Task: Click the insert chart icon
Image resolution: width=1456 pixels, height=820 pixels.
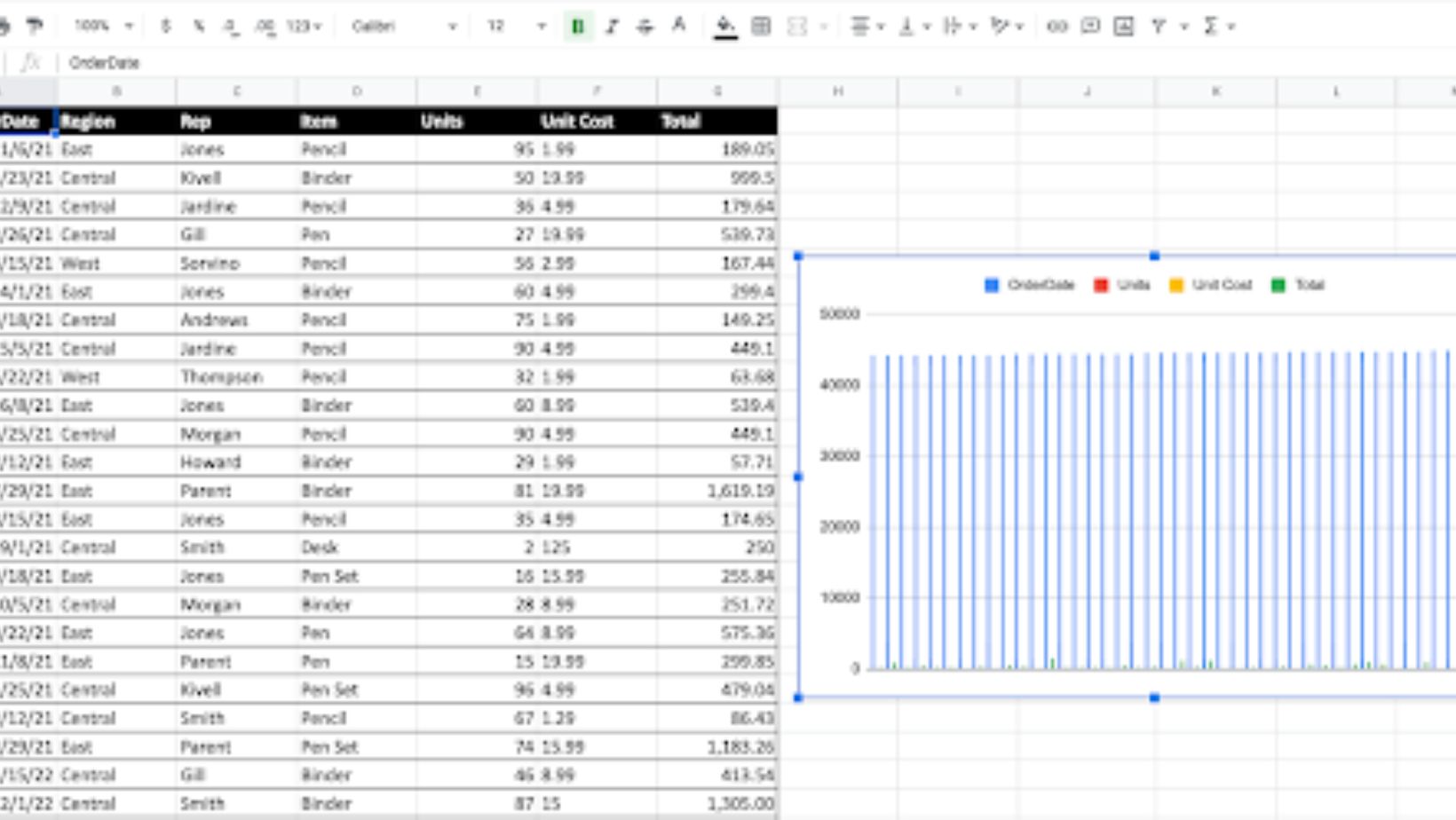Action: click(x=1124, y=27)
